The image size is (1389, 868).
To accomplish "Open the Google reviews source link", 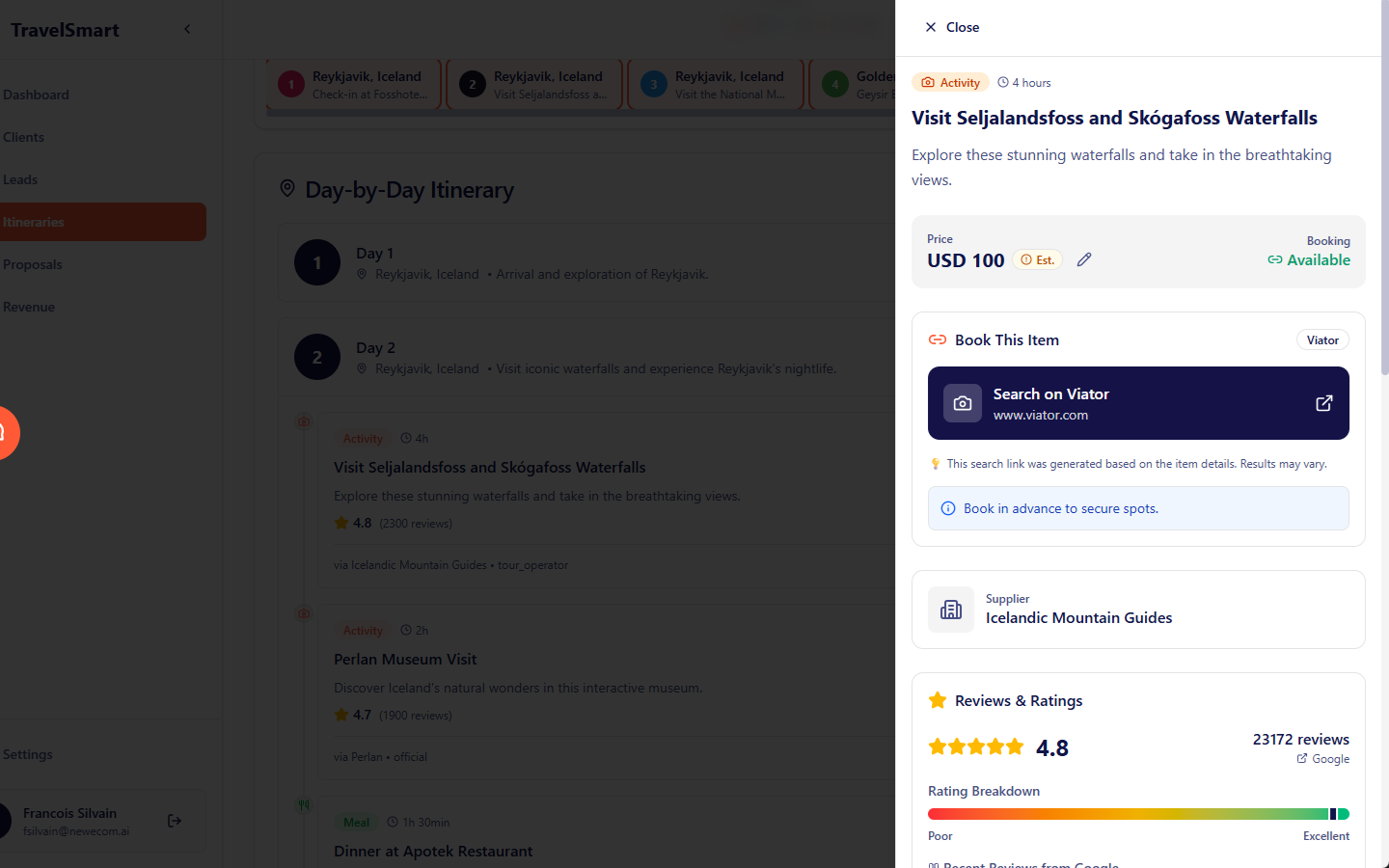I will click(x=1323, y=759).
